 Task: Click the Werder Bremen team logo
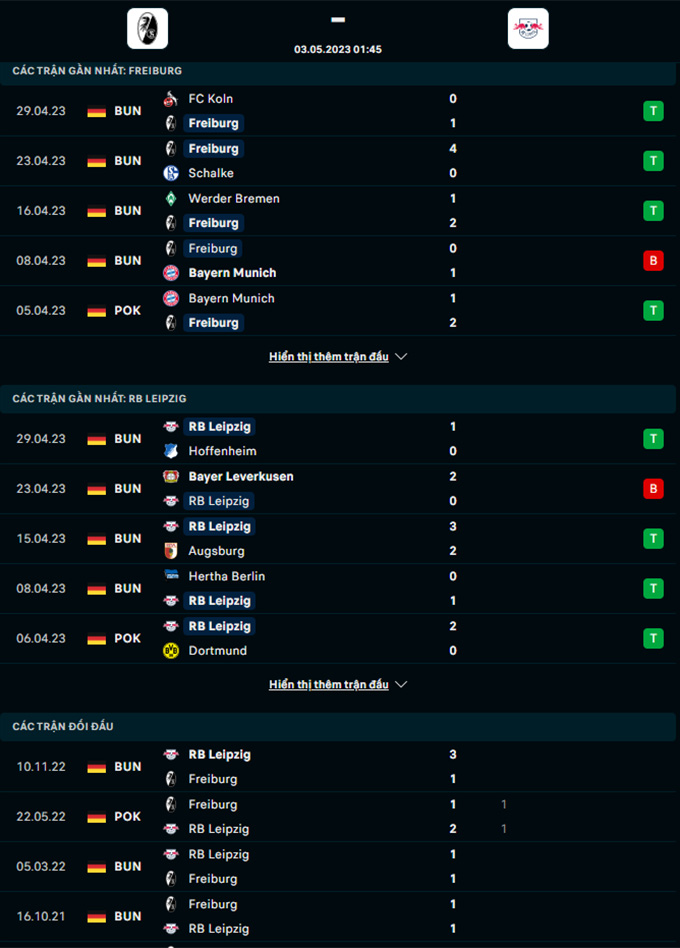tap(171, 198)
